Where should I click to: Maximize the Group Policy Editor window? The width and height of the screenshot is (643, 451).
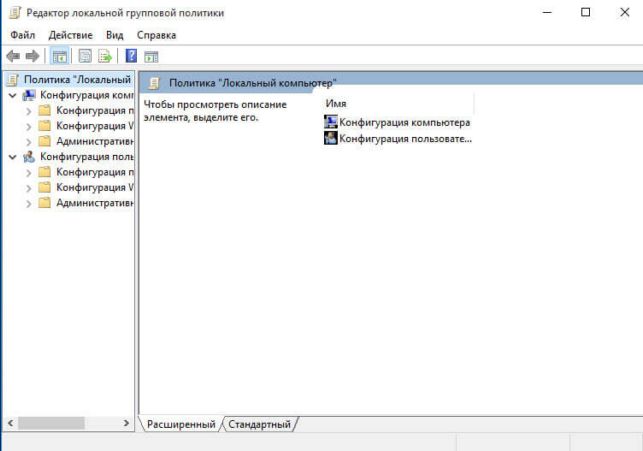tap(586, 12)
